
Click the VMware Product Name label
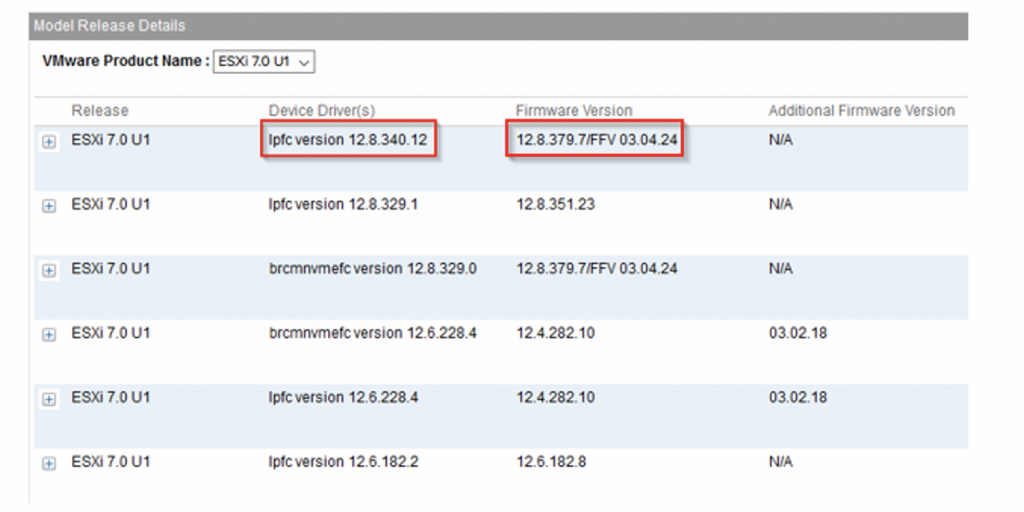(125, 61)
